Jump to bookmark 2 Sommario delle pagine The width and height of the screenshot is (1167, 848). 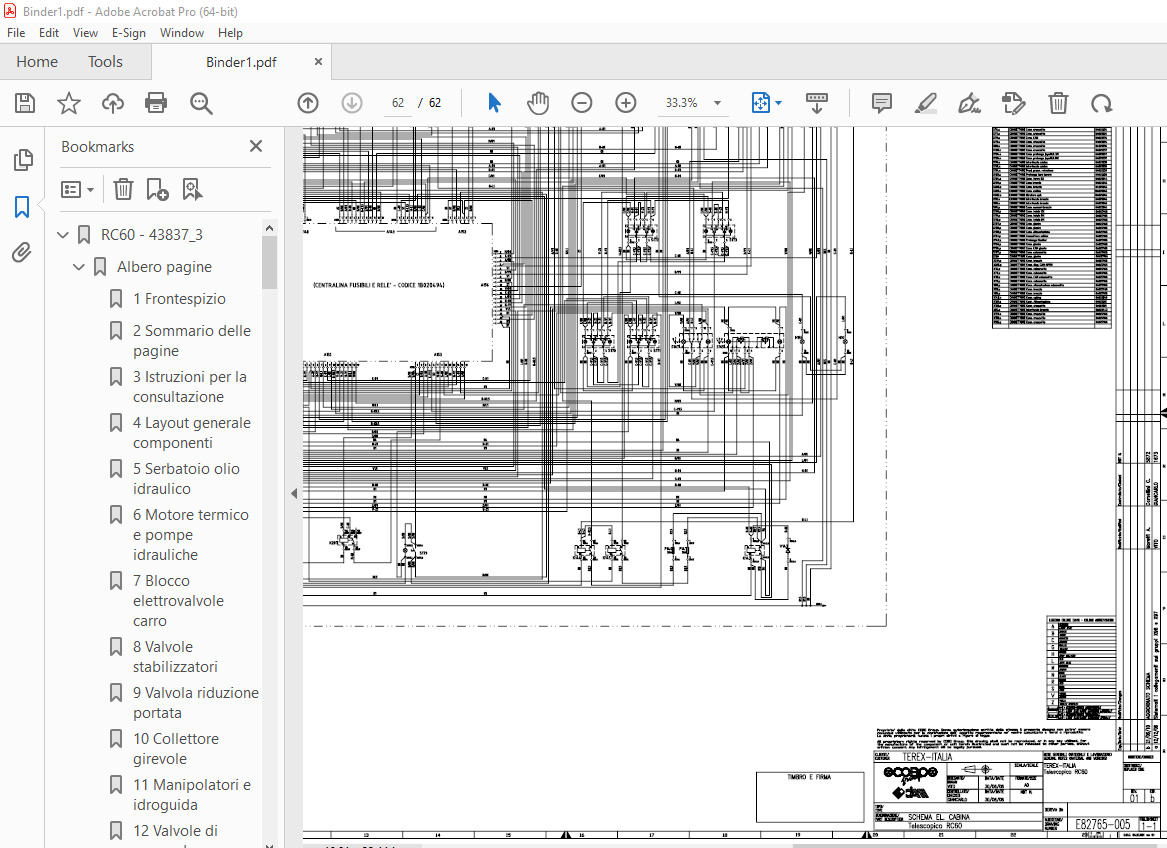click(x=192, y=340)
